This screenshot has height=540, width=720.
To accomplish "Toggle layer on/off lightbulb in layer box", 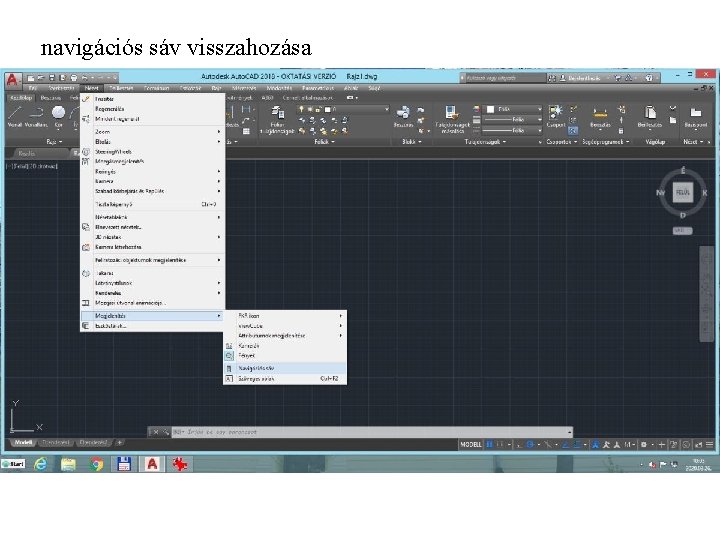I will [x=301, y=109].
